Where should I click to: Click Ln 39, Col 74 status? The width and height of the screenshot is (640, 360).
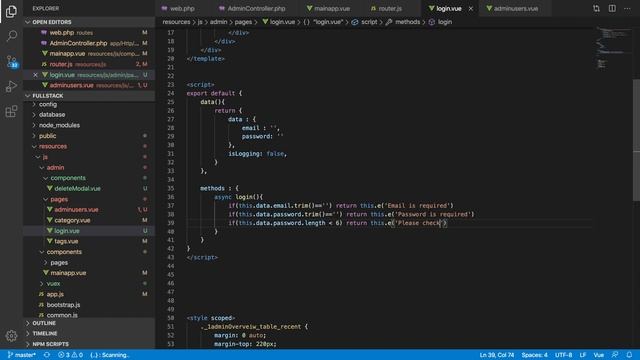click(497, 355)
